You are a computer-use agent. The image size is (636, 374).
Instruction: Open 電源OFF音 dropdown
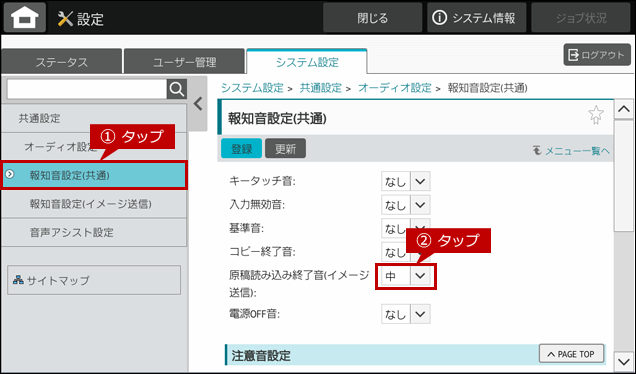[406, 314]
